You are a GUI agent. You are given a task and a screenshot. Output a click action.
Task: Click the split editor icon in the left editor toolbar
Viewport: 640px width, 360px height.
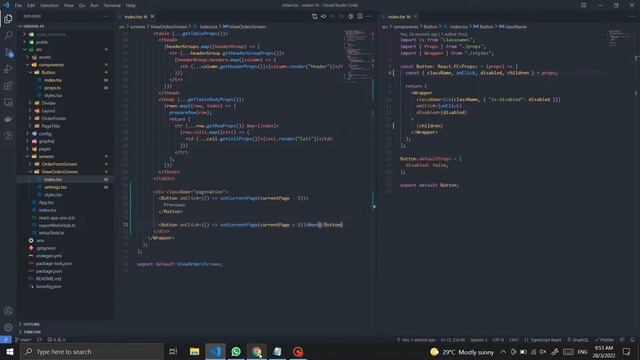(360, 17)
